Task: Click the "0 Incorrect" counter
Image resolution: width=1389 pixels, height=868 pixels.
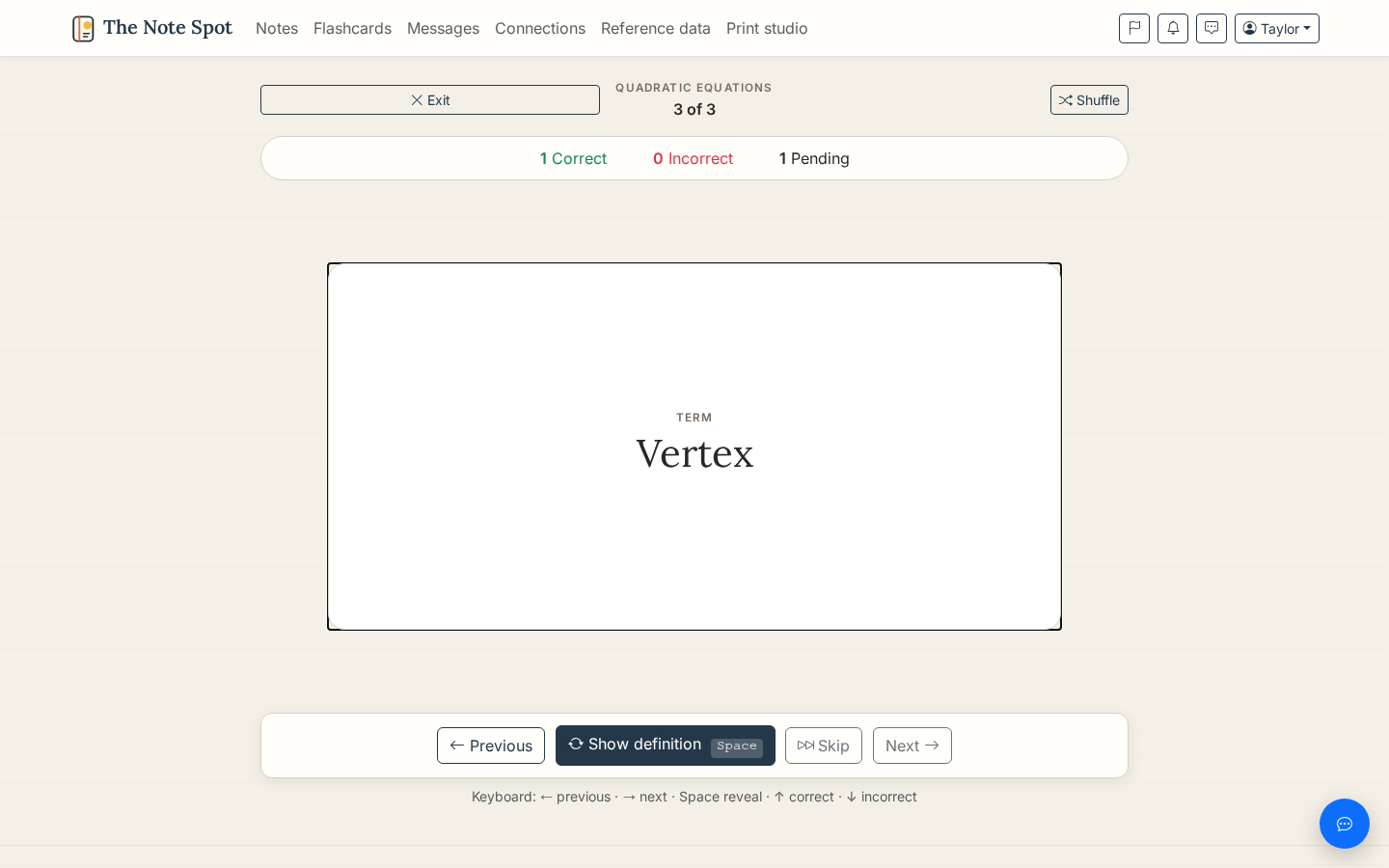Action: click(x=693, y=158)
